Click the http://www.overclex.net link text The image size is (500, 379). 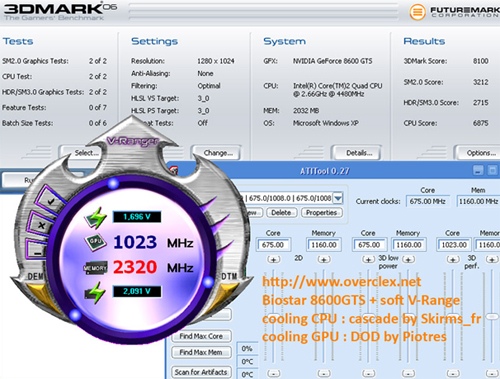point(342,282)
